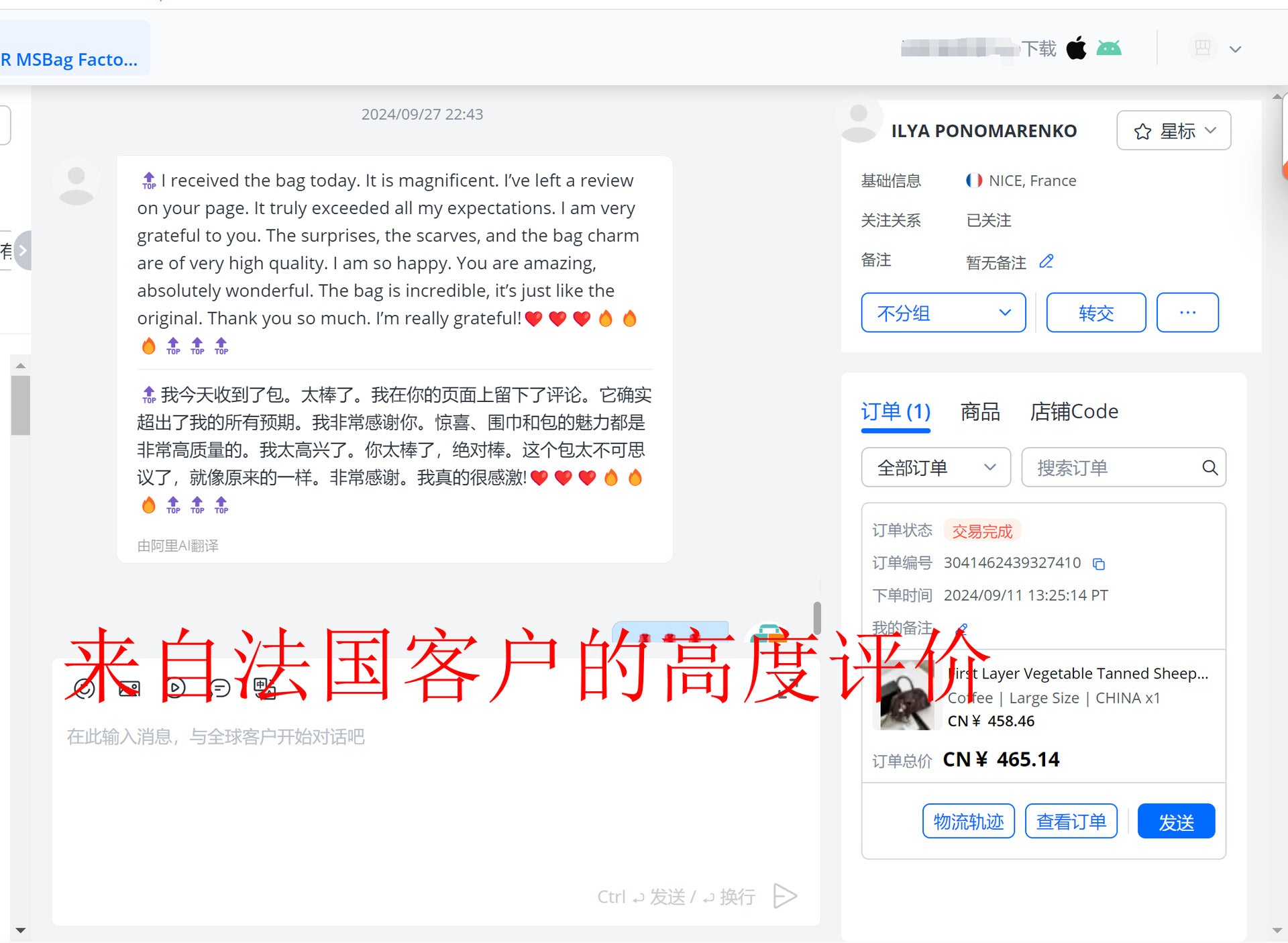
Task: Click the timestamp 2024/09/27 22:43
Action: [422, 114]
